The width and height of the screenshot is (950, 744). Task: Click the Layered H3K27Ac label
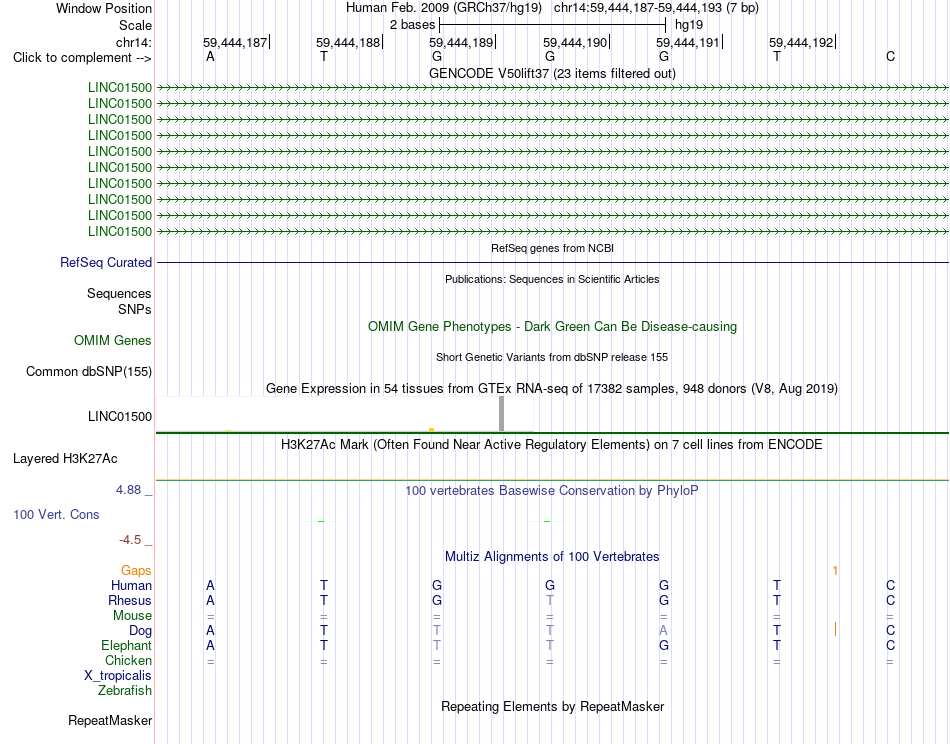pos(65,459)
